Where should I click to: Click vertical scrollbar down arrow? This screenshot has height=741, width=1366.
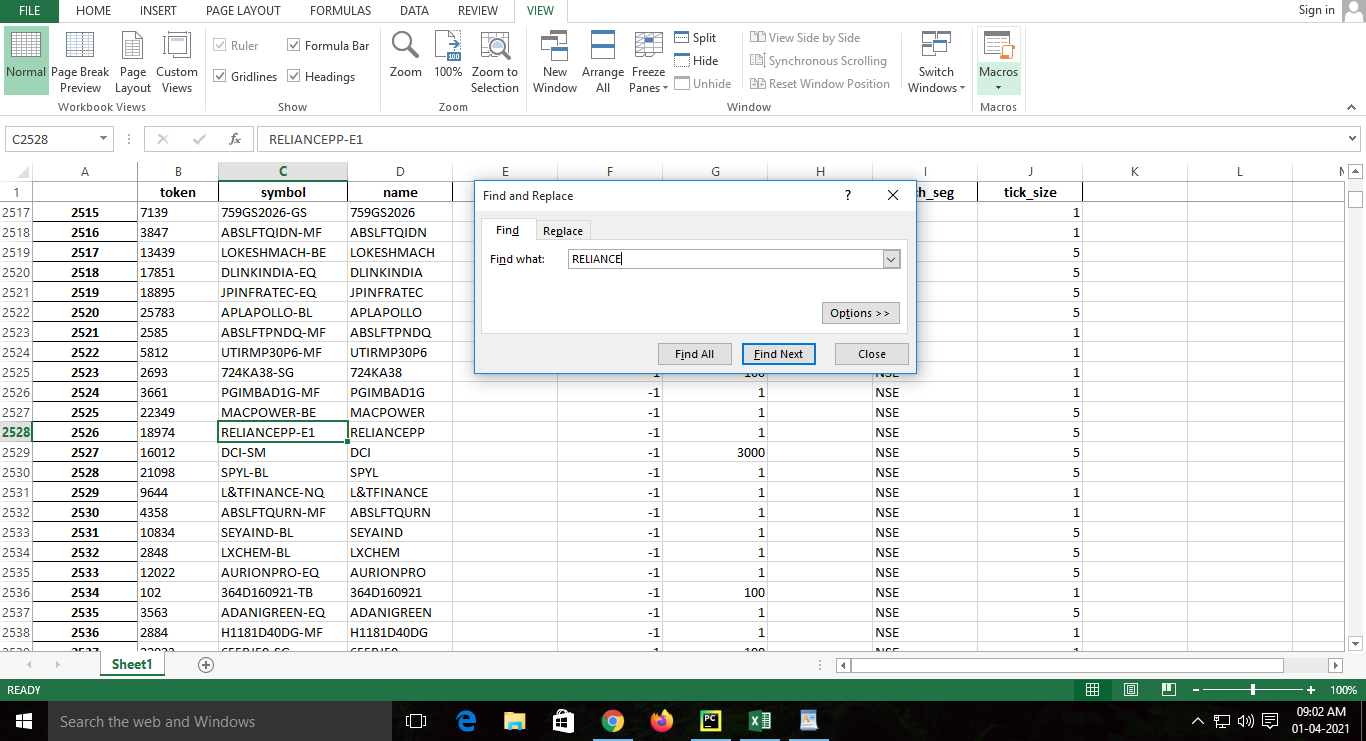point(1356,643)
